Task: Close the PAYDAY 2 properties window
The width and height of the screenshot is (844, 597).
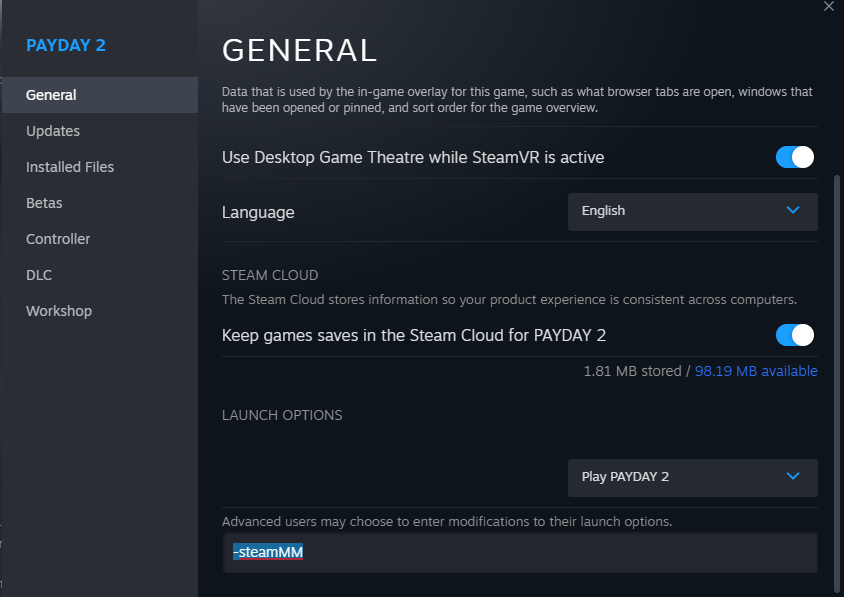Action: pyautogui.click(x=828, y=7)
